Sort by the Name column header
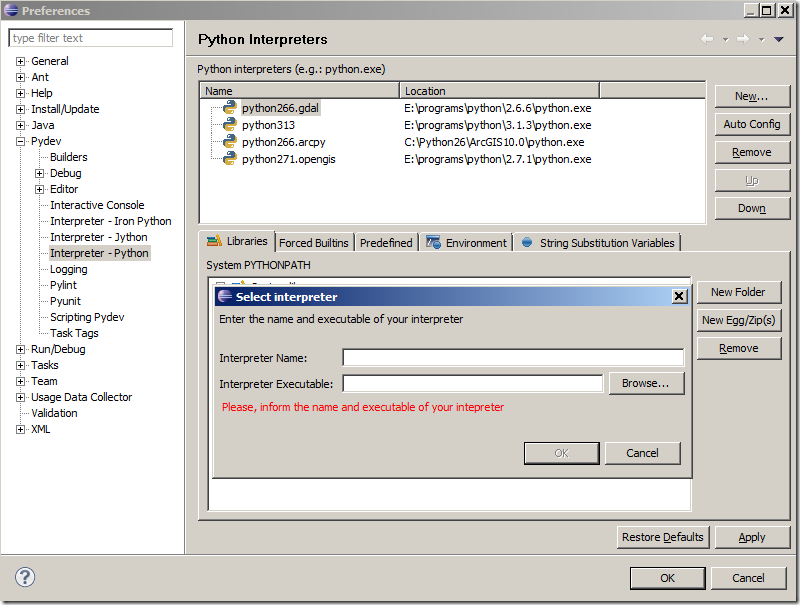Image resolution: width=800 pixels, height=605 pixels. pyautogui.click(x=299, y=91)
